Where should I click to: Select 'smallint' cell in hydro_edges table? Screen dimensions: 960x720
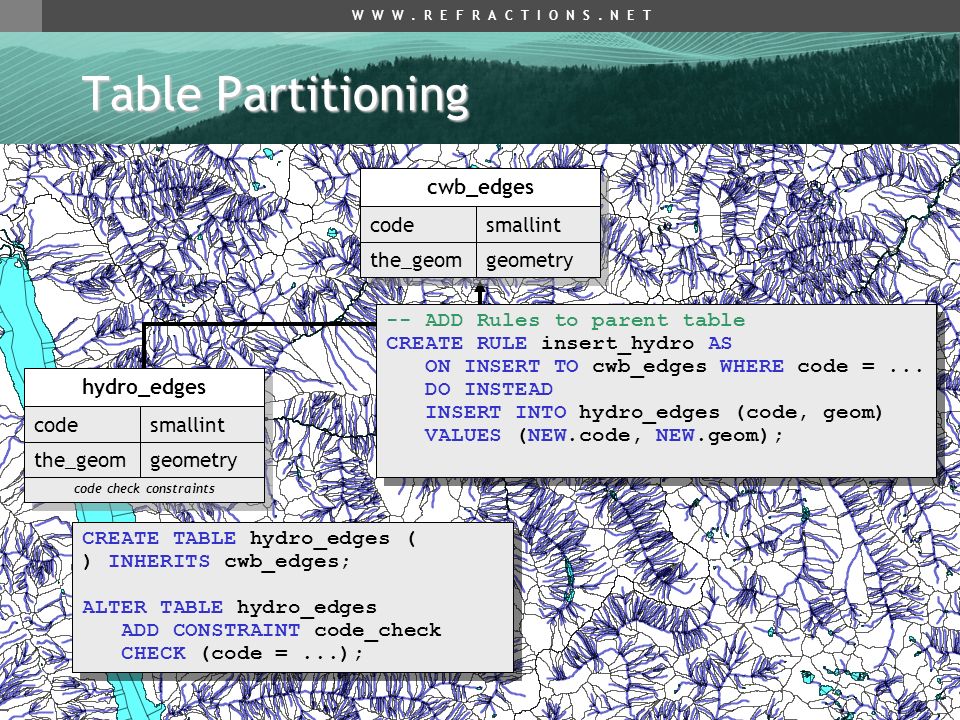pyautogui.click(x=202, y=425)
